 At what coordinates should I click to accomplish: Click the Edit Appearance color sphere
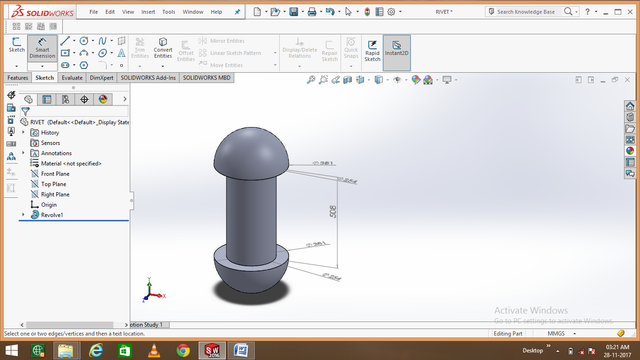click(416, 80)
